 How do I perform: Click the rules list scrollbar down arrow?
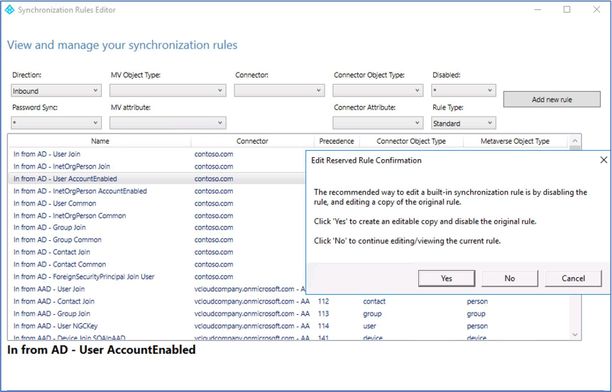click(x=575, y=335)
